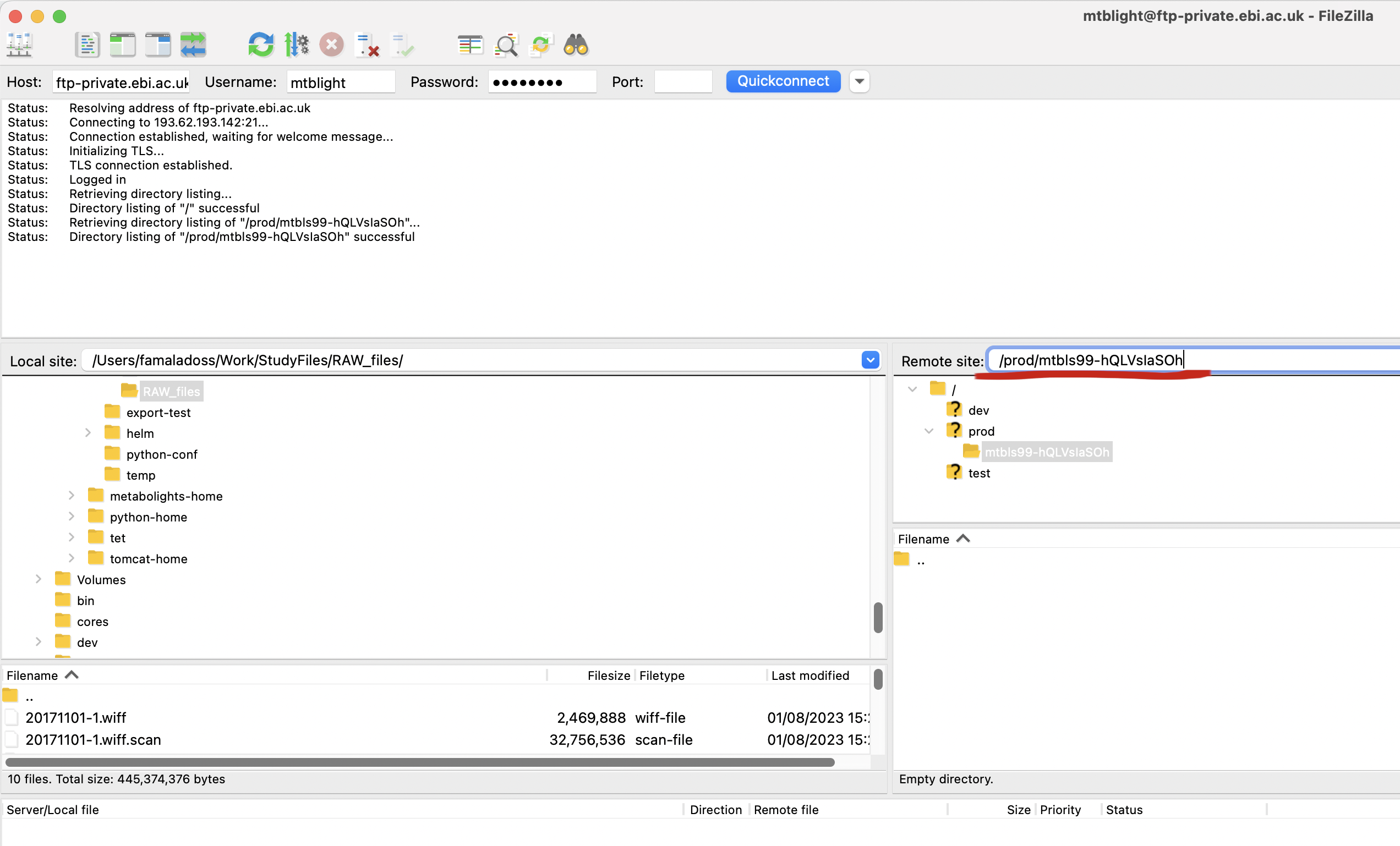Image resolution: width=1400 pixels, height=846 pixels.
Task: Toggle the local directory tree view icon
Action: (x=122, y=45)
